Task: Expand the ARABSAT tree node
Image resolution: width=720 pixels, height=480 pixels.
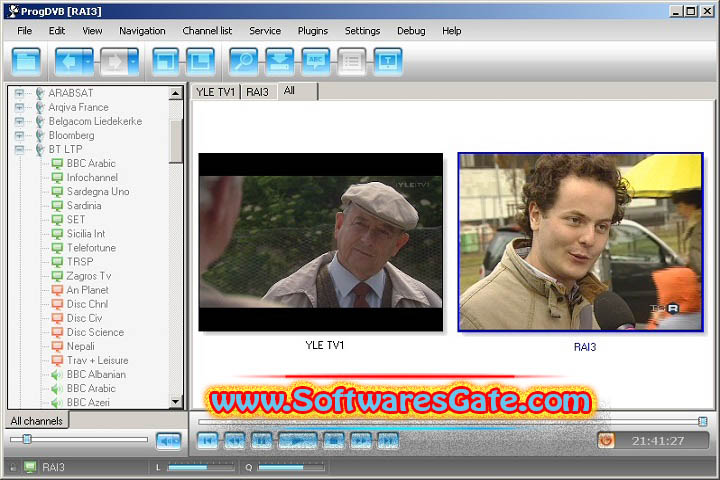Action: 19,93
